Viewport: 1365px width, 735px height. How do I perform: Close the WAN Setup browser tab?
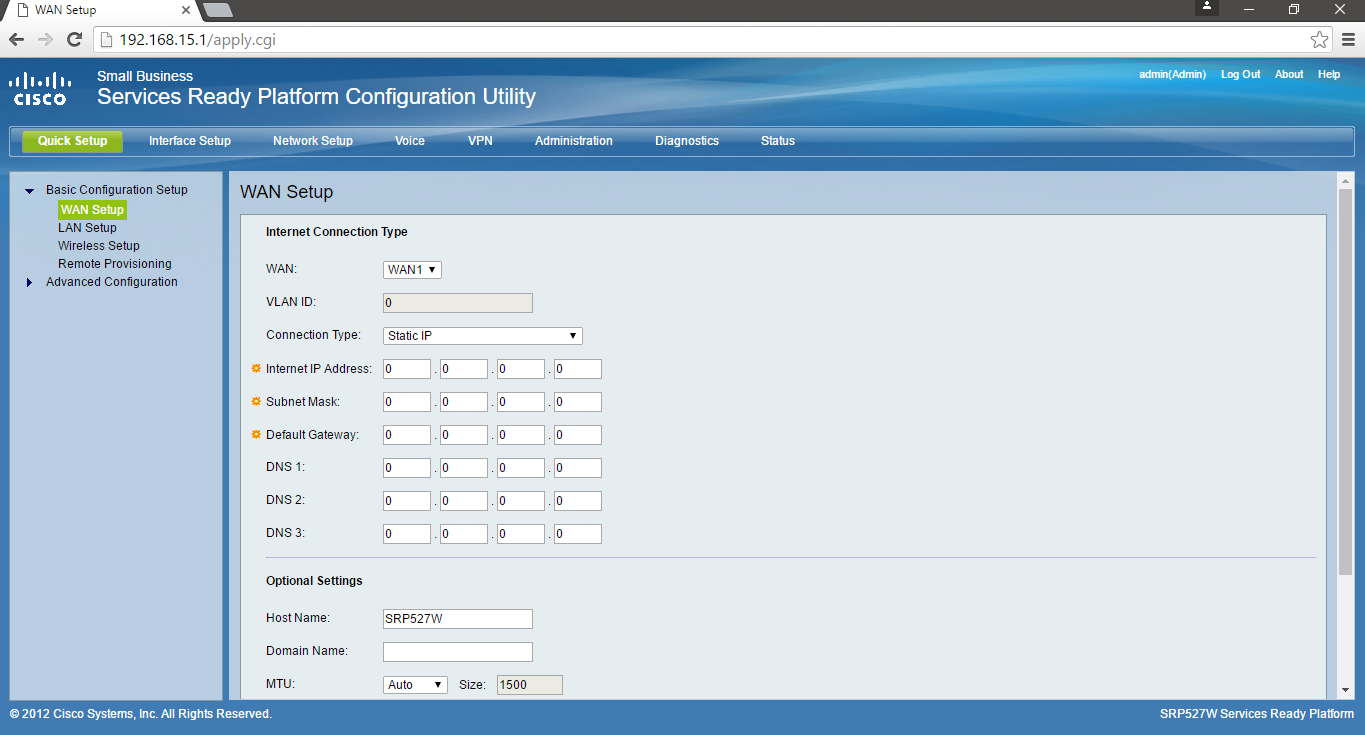[185, 10]
